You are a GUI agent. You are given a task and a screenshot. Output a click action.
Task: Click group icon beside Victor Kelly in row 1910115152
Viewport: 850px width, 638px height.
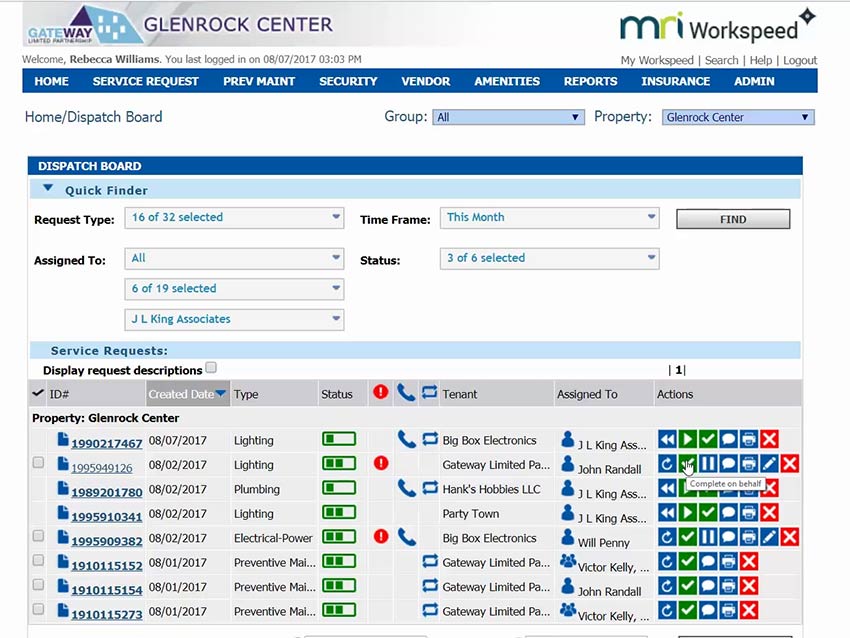click(568, 561)
